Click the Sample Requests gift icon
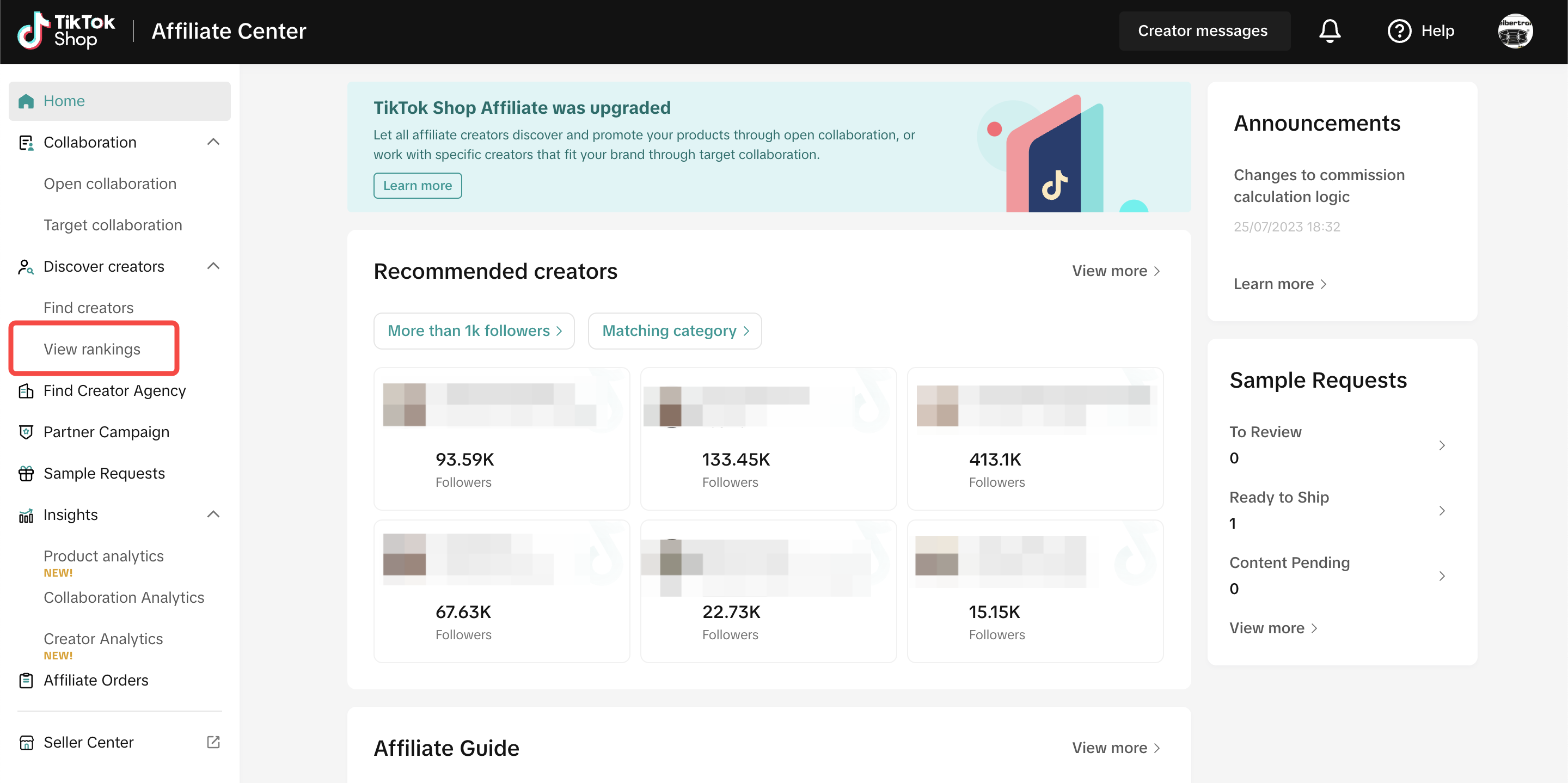The height and width of the screenshot is (783, 1568). click(26, 473)
